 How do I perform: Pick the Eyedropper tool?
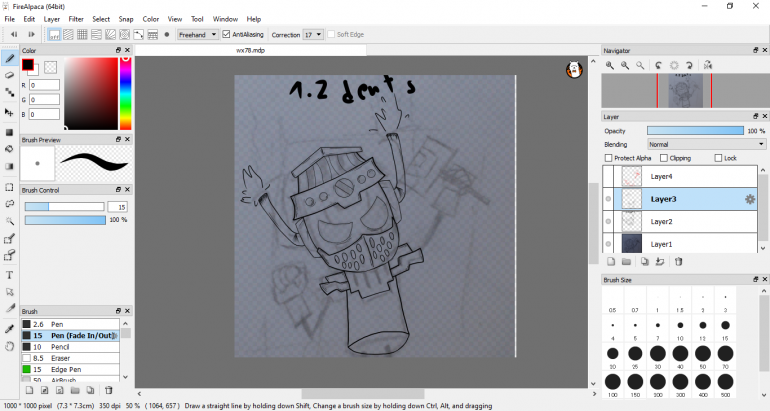[x=10, y=328]
